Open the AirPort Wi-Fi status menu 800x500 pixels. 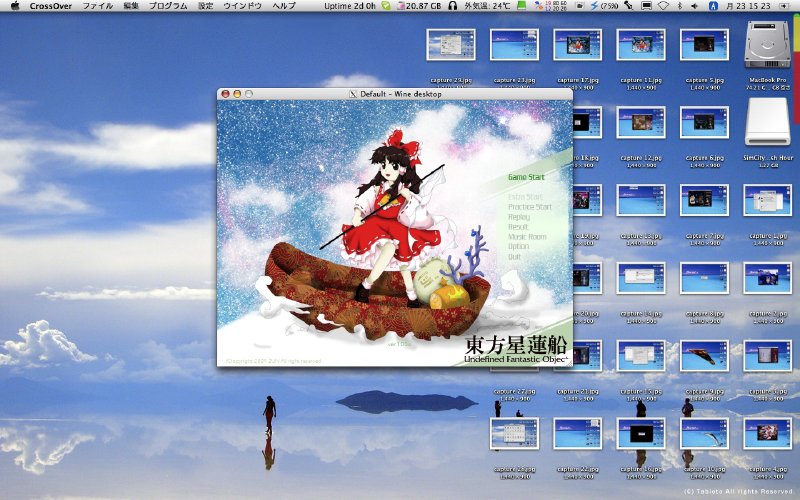[x=663, y=6]
